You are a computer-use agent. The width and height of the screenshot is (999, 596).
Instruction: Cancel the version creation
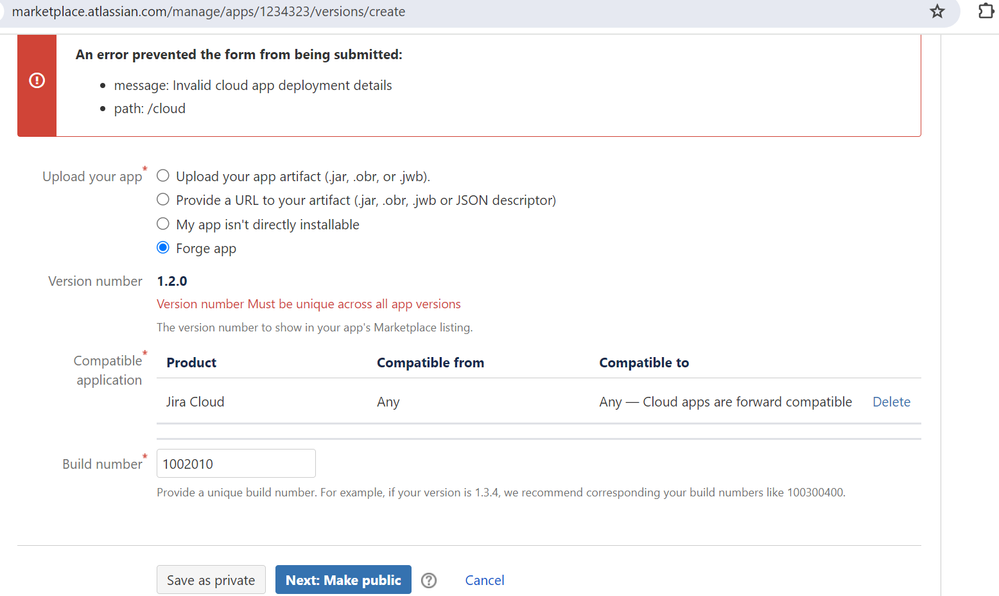pos(484,580)
